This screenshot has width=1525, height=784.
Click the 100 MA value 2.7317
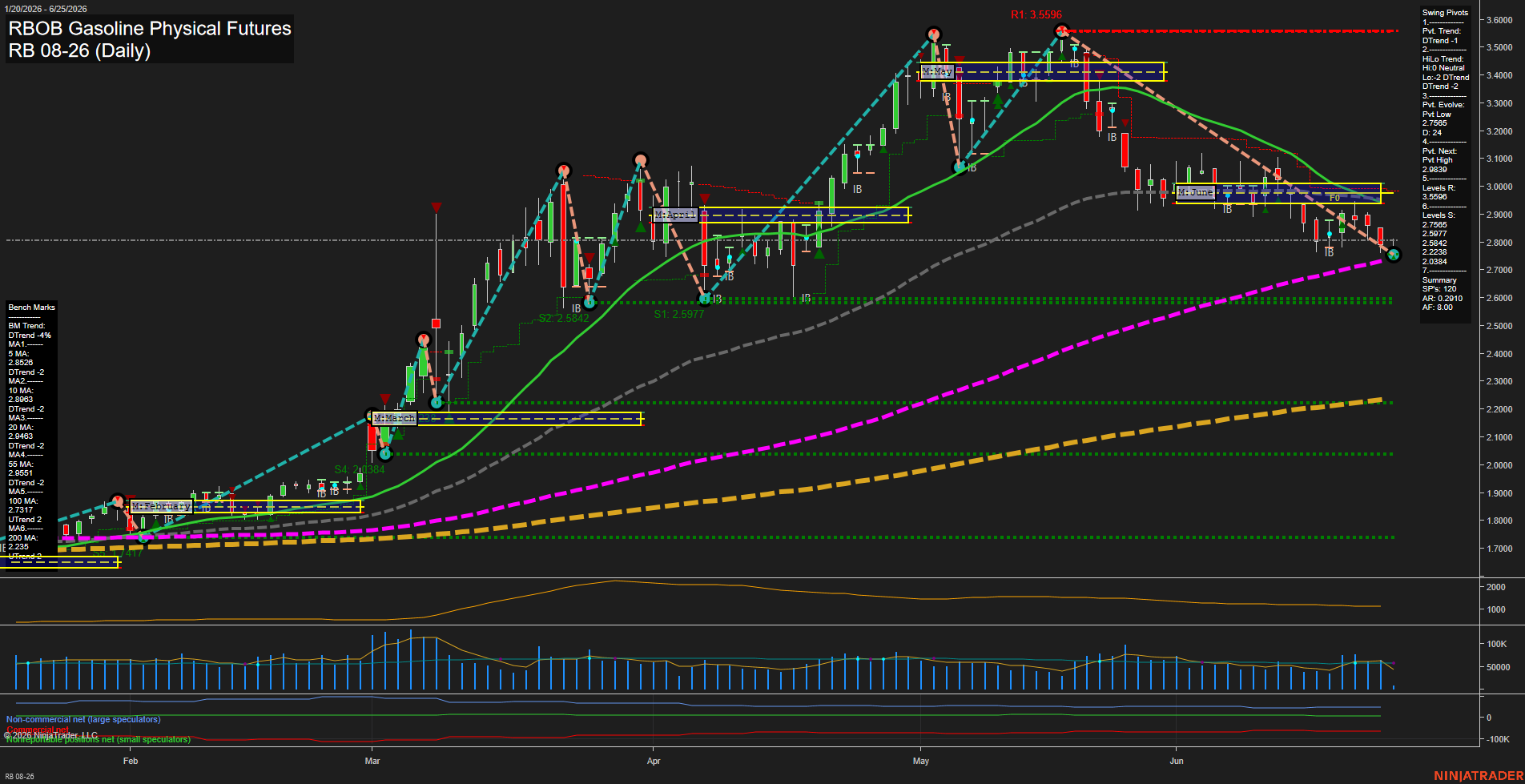click(x=20, y=510)
